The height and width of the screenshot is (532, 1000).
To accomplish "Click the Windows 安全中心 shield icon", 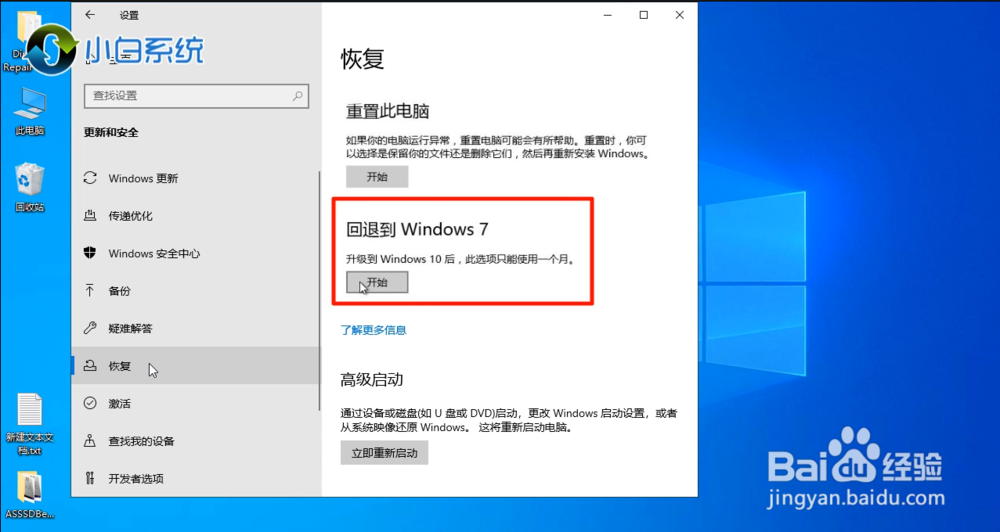I will 90,253.
